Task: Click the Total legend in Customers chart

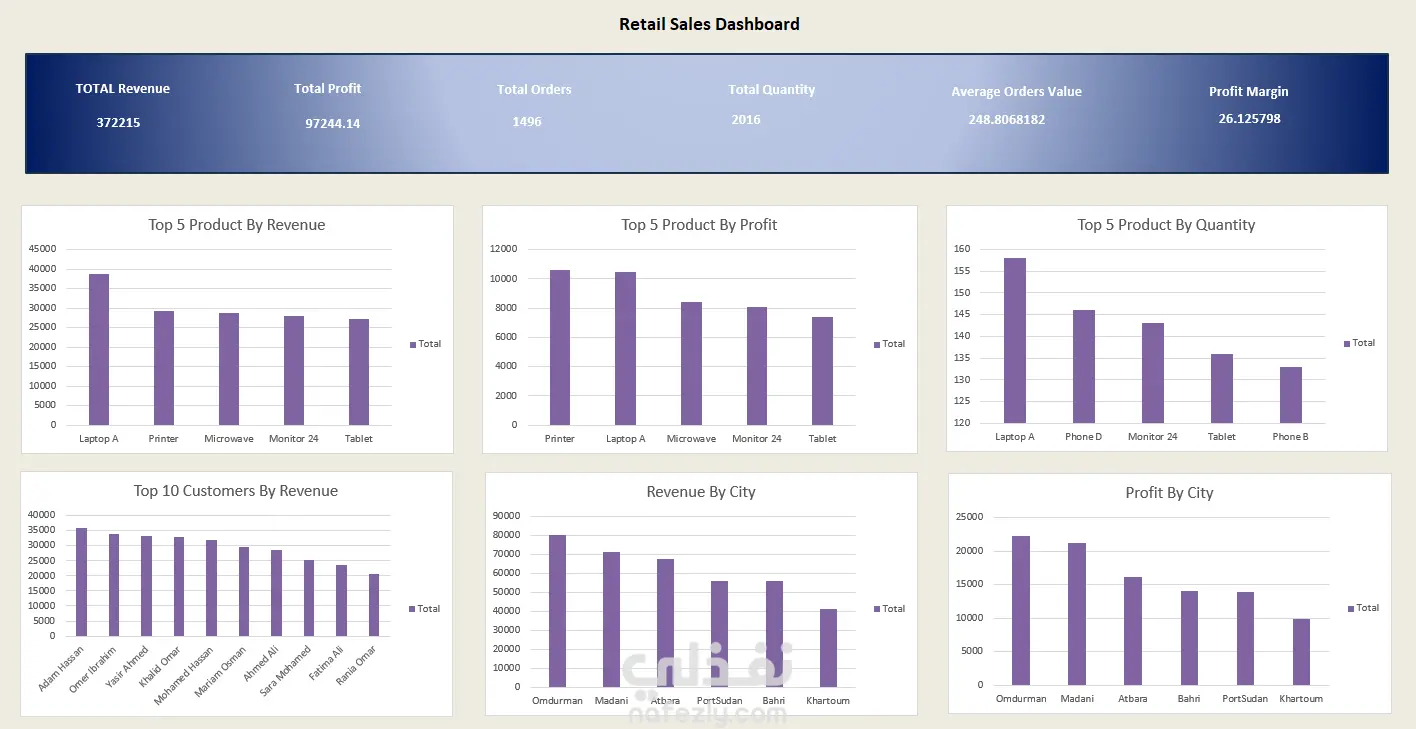Action: [425, 608]
